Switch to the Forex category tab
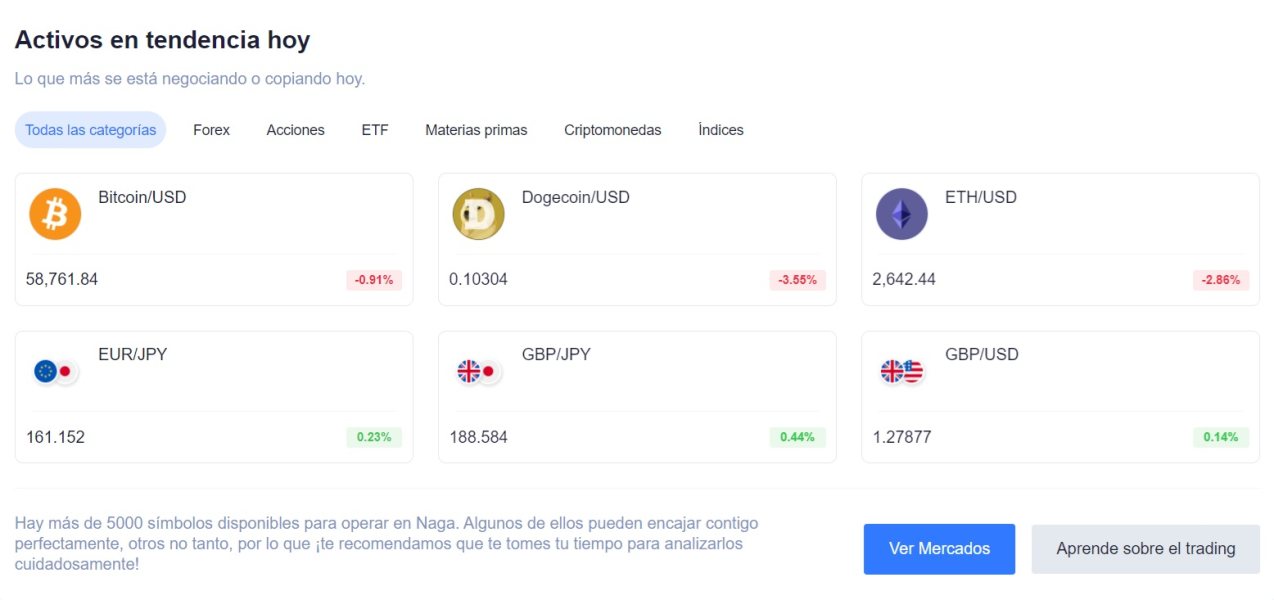This screenshot has height=600, width=1274. [x=211, y=130]
